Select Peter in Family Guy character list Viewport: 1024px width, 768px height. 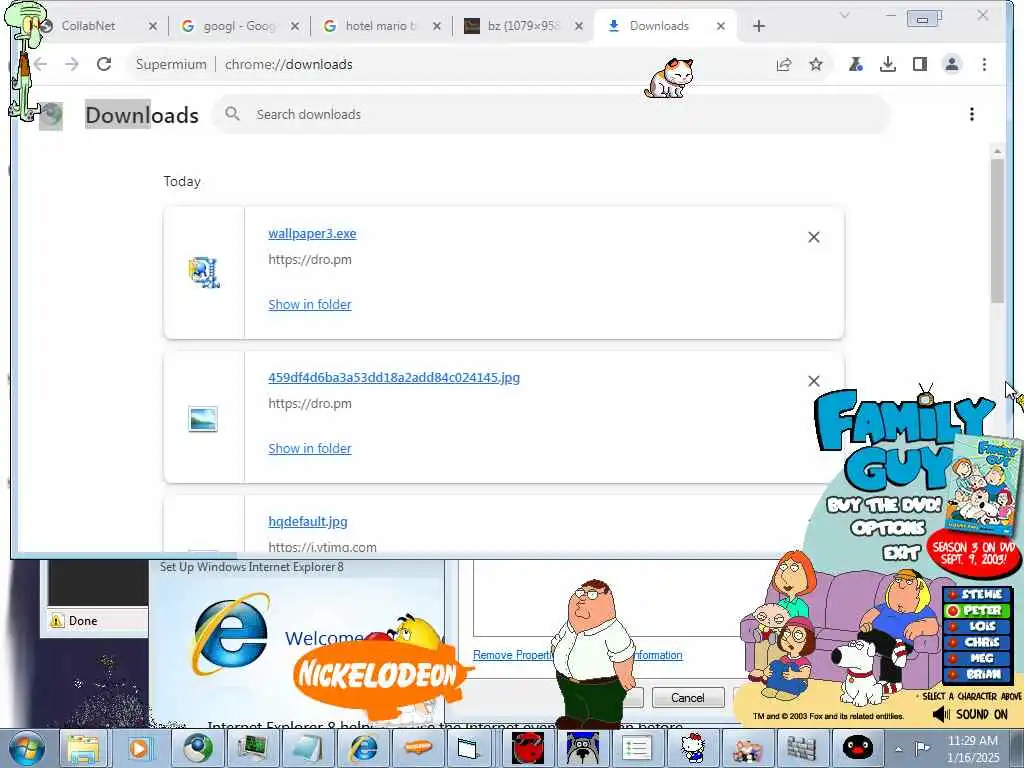pyautogui.click(x=976, y=611)
